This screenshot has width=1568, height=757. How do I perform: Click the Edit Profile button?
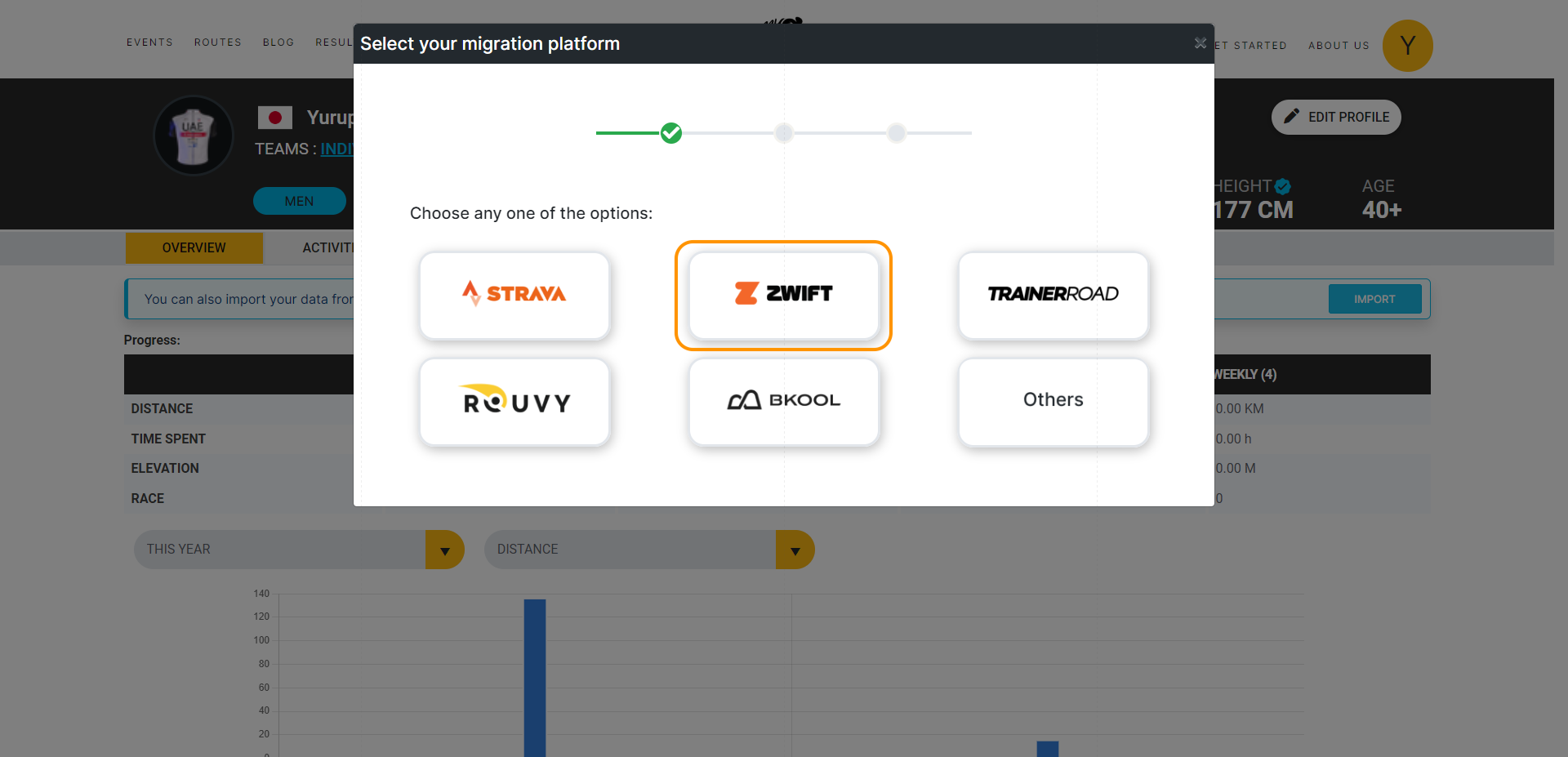[1336, 117]
